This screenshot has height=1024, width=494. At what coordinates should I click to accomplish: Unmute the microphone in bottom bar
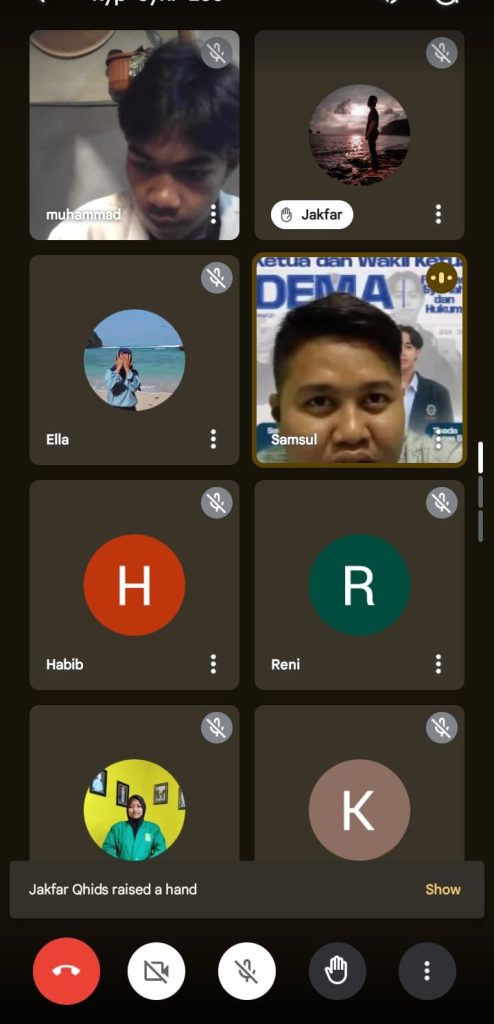click(246, 971)
